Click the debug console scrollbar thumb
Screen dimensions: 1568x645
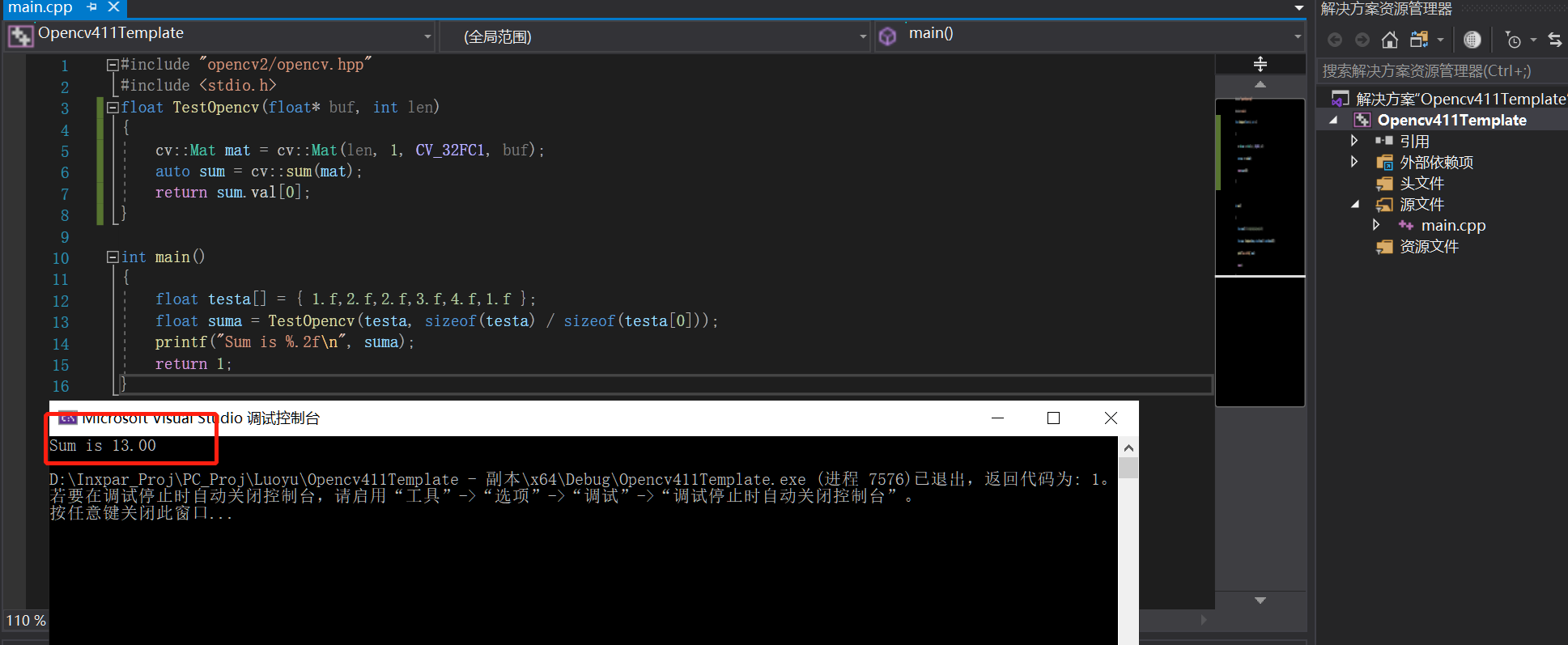(x=1128, y=468)
